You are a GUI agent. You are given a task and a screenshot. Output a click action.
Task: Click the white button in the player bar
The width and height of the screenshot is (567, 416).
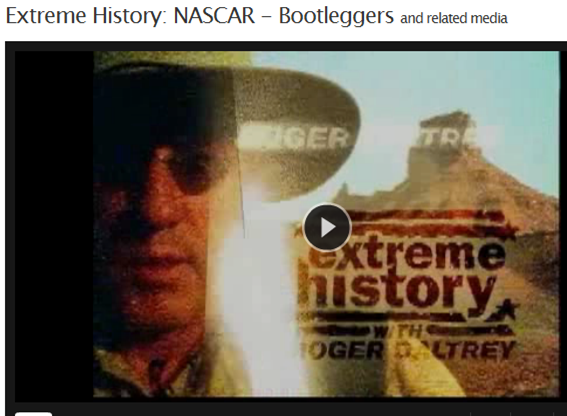(33, 413)
